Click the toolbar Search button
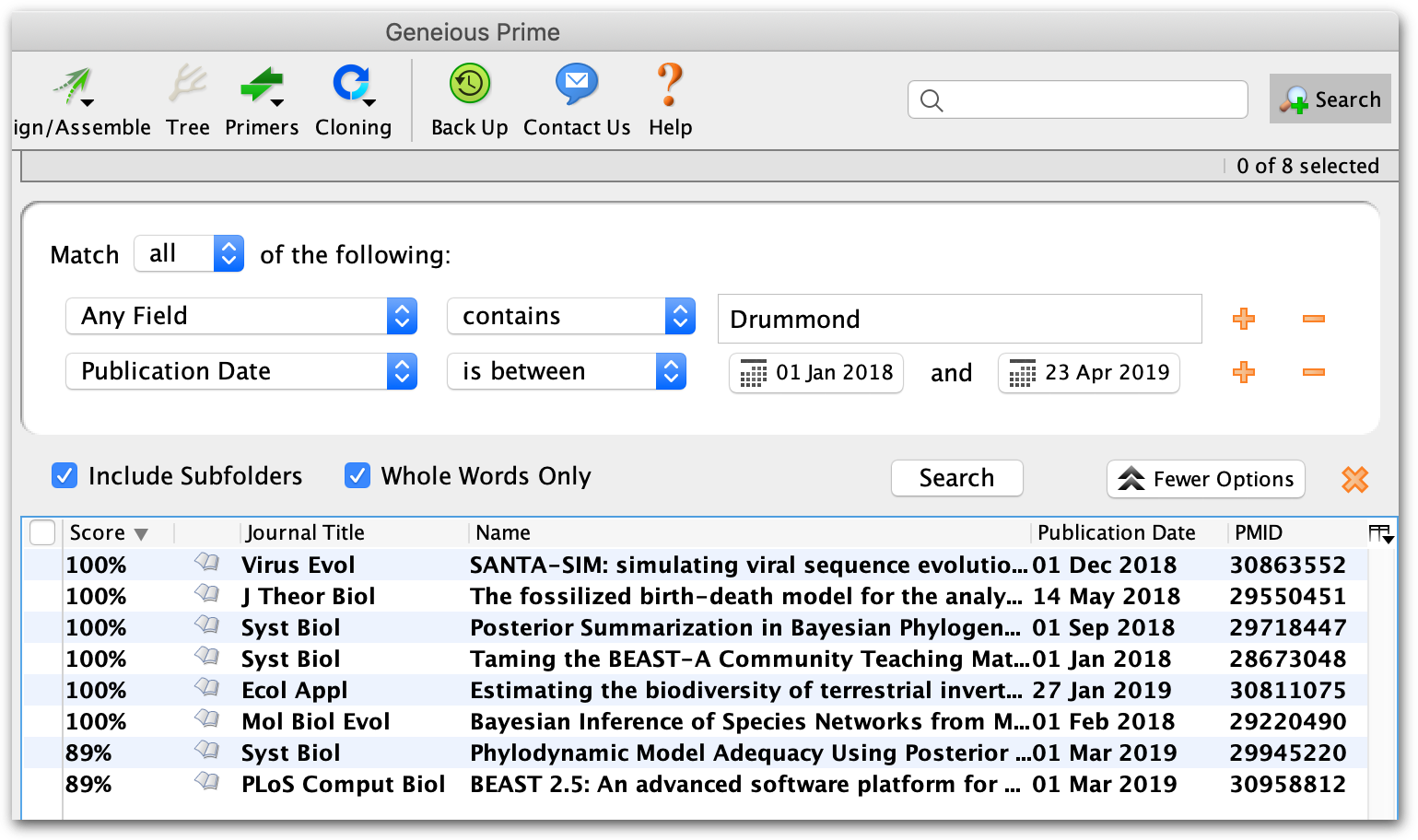 tap(1330, 99)
